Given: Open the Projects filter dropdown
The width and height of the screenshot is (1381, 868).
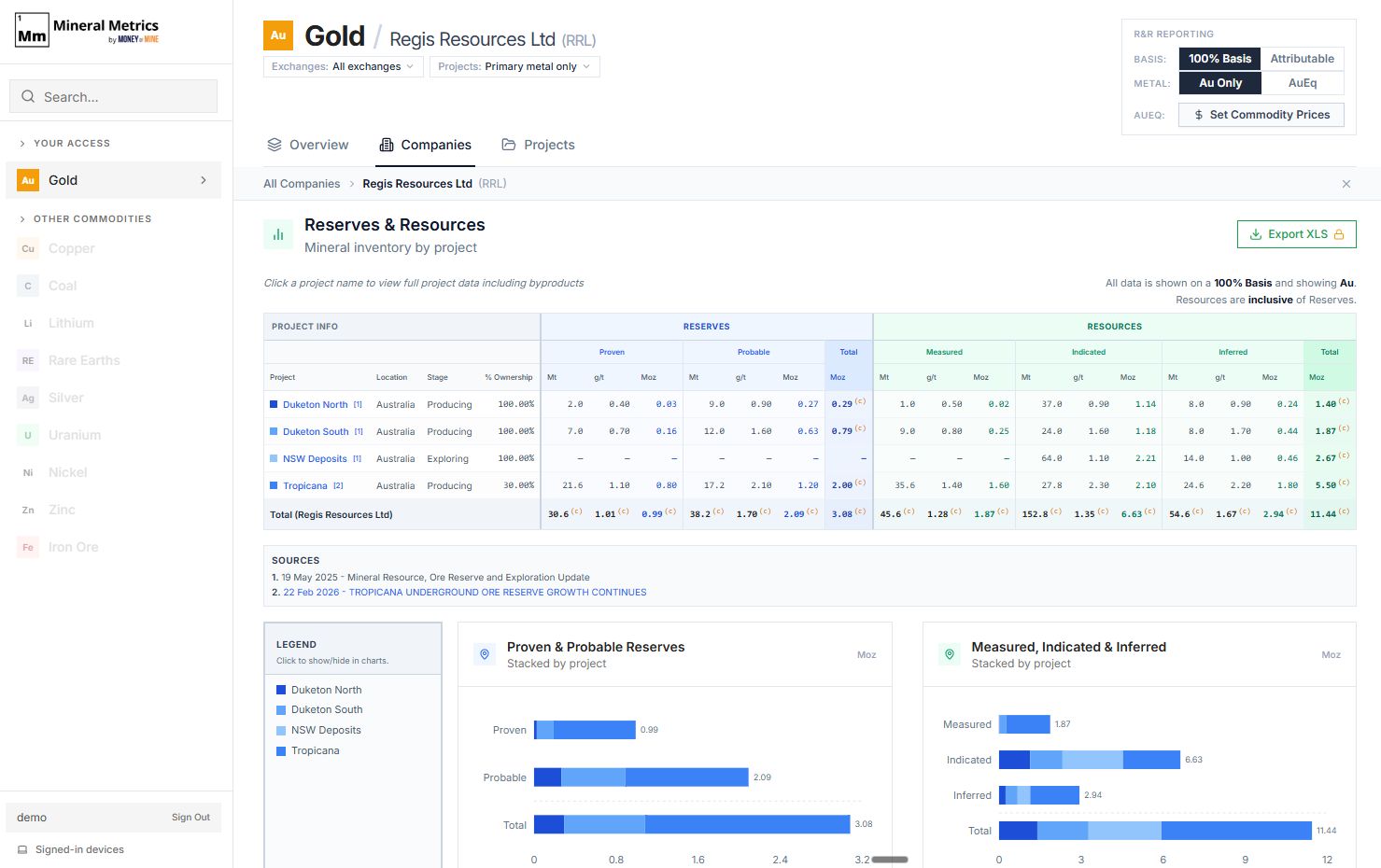Looking at the screenshot, I should [514, 66].
